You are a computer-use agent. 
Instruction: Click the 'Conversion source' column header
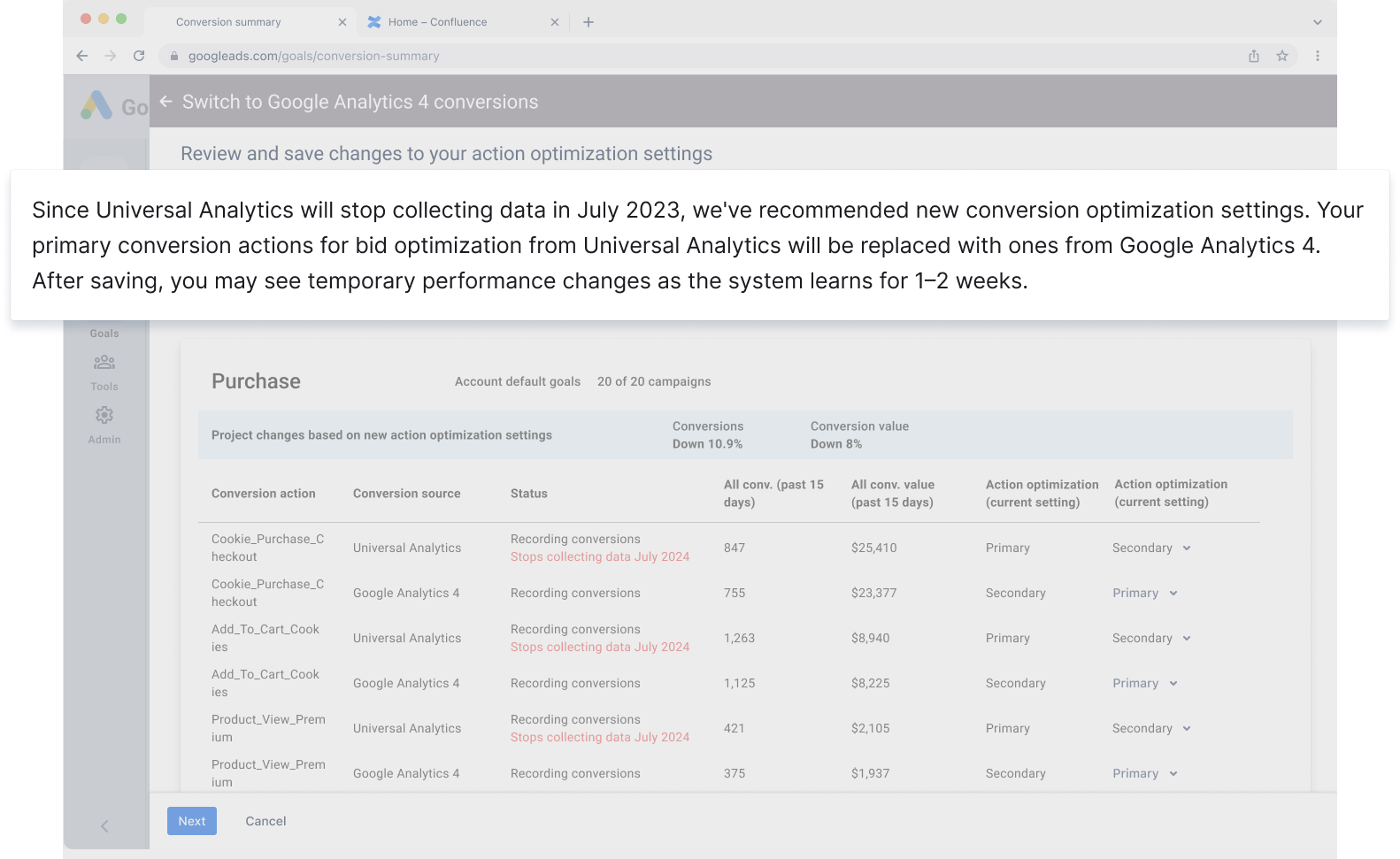pos(407,494)
